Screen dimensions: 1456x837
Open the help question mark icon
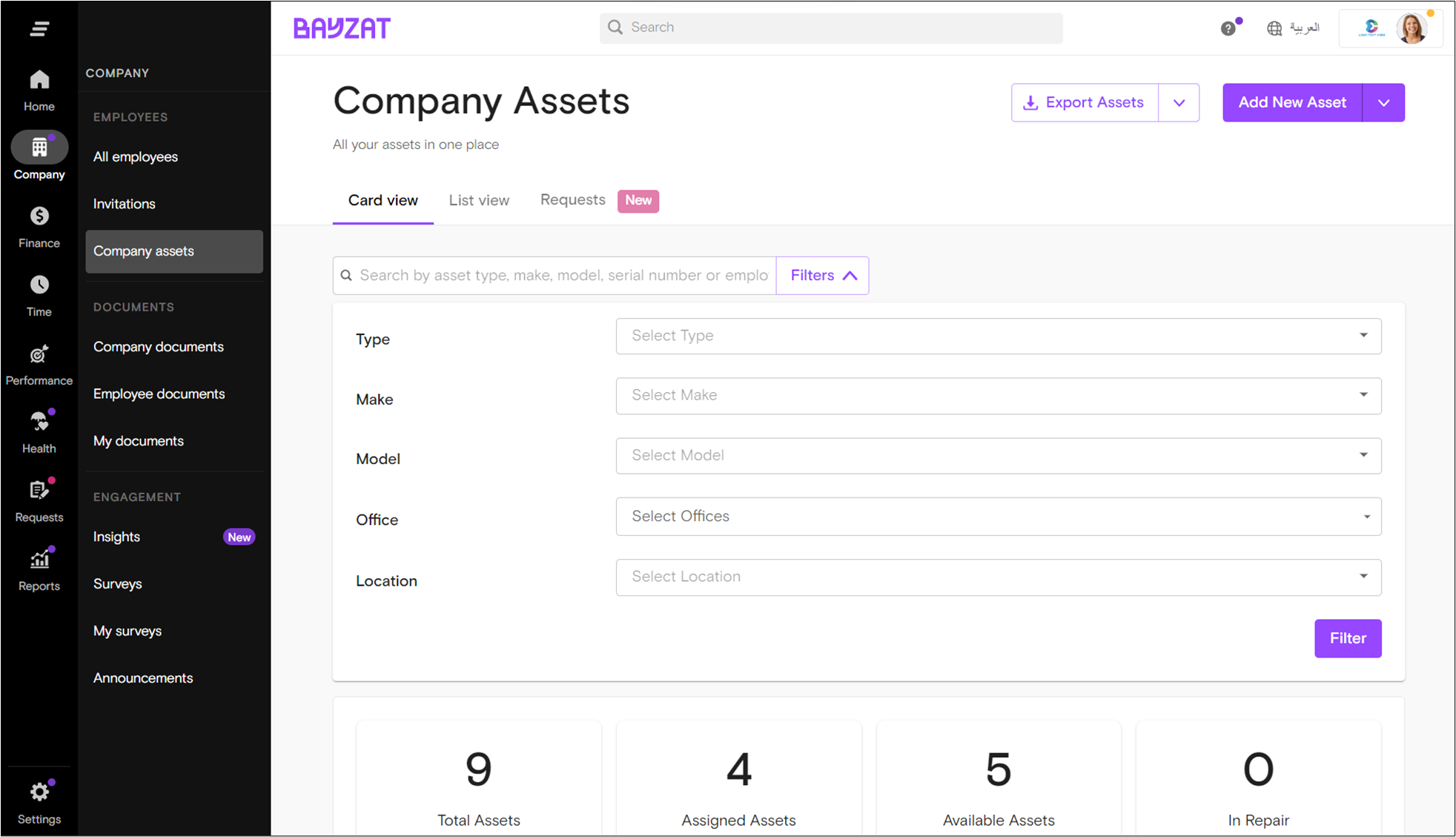click(x=1228, y=27)
